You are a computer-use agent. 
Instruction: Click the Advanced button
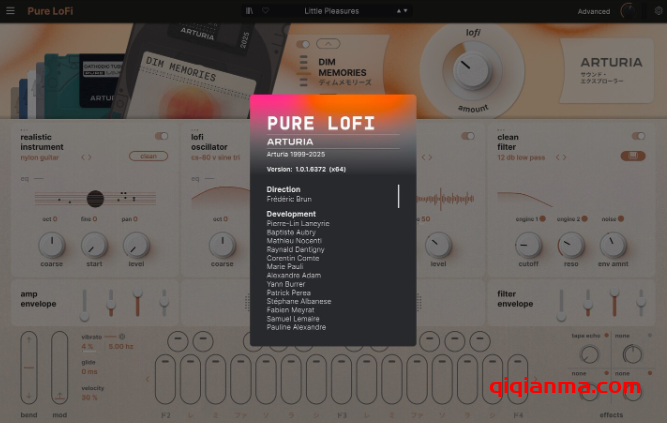[x=593, y=11]
